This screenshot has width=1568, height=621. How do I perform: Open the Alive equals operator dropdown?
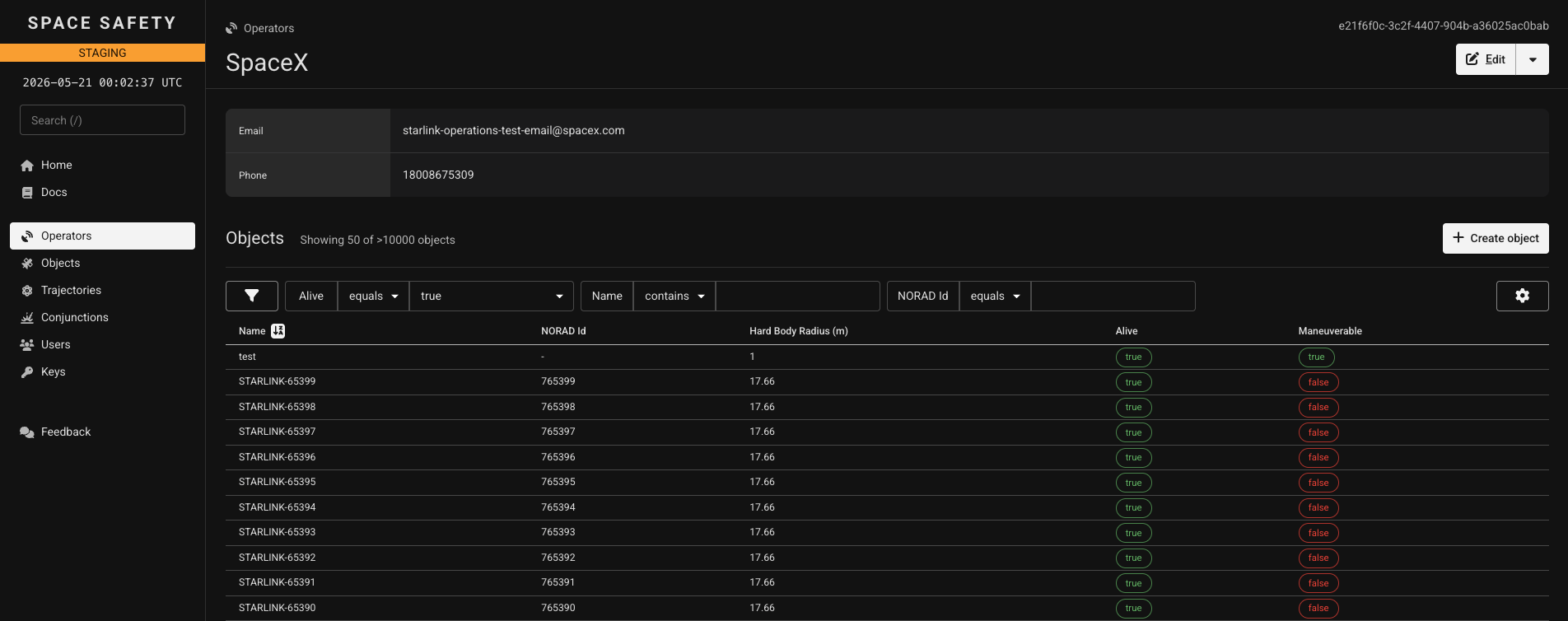click(x=373, y=296)
